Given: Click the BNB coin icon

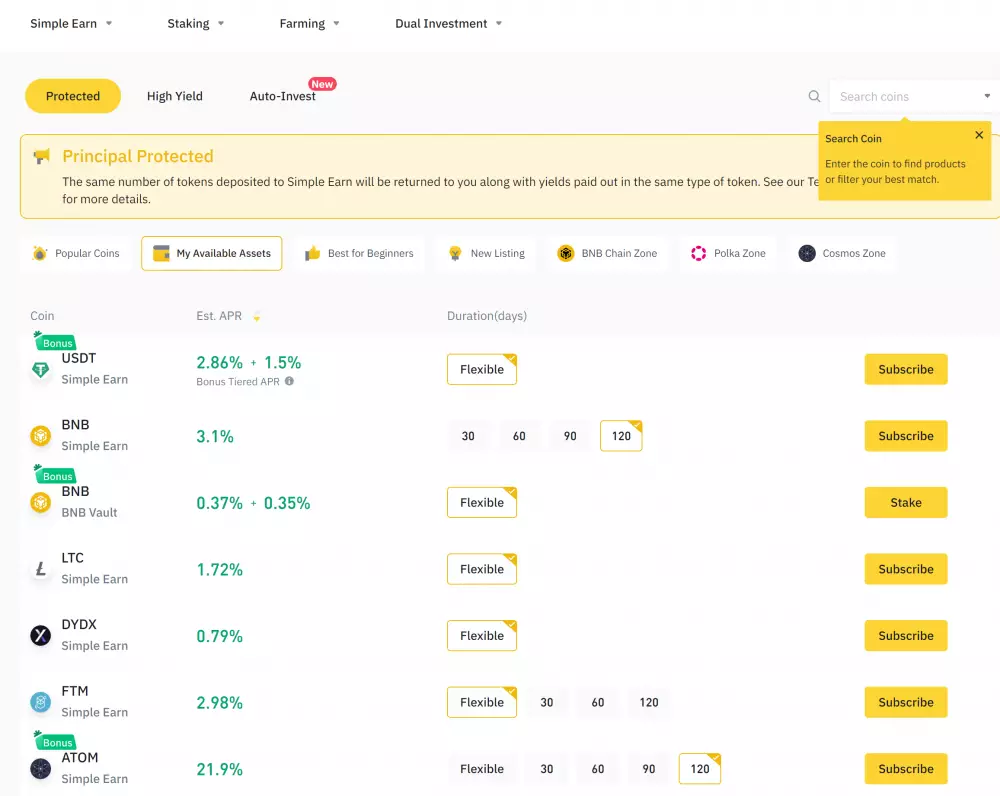Looking at the screenshot, I should [x=40, y=436].
